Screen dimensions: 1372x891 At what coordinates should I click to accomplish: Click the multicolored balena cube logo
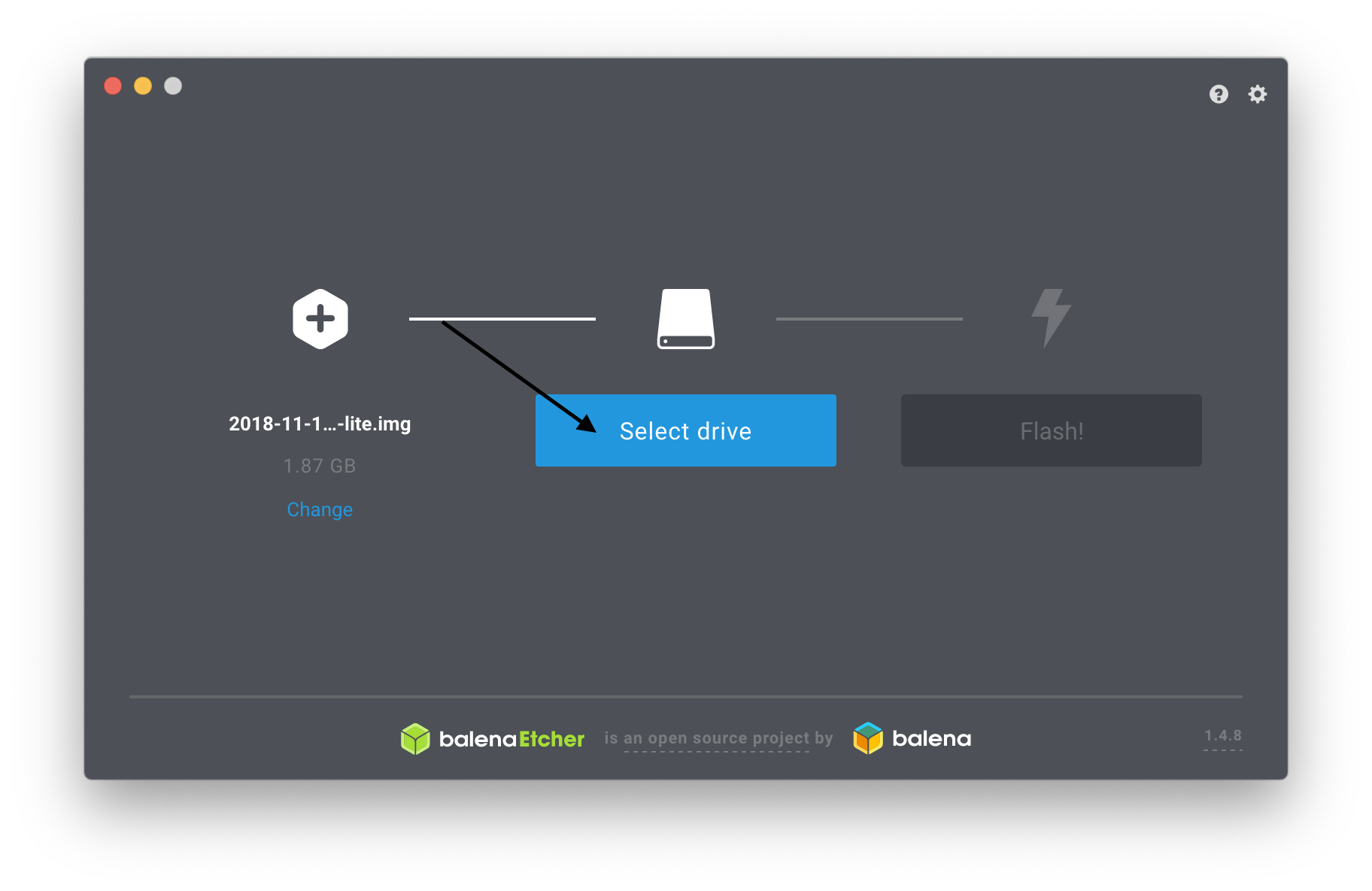click(868, 738)
